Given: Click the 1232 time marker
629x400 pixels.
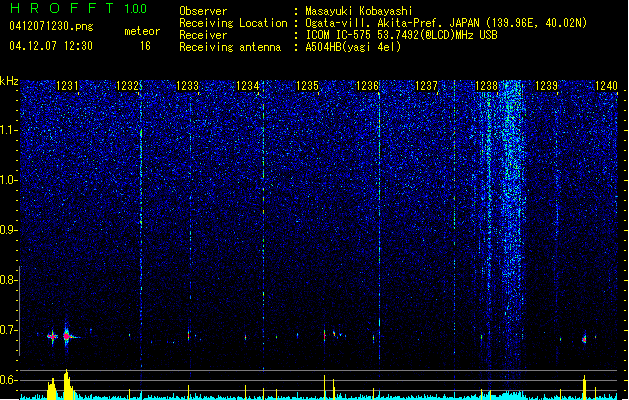Looking at the screenshot, I should point(127,86).
